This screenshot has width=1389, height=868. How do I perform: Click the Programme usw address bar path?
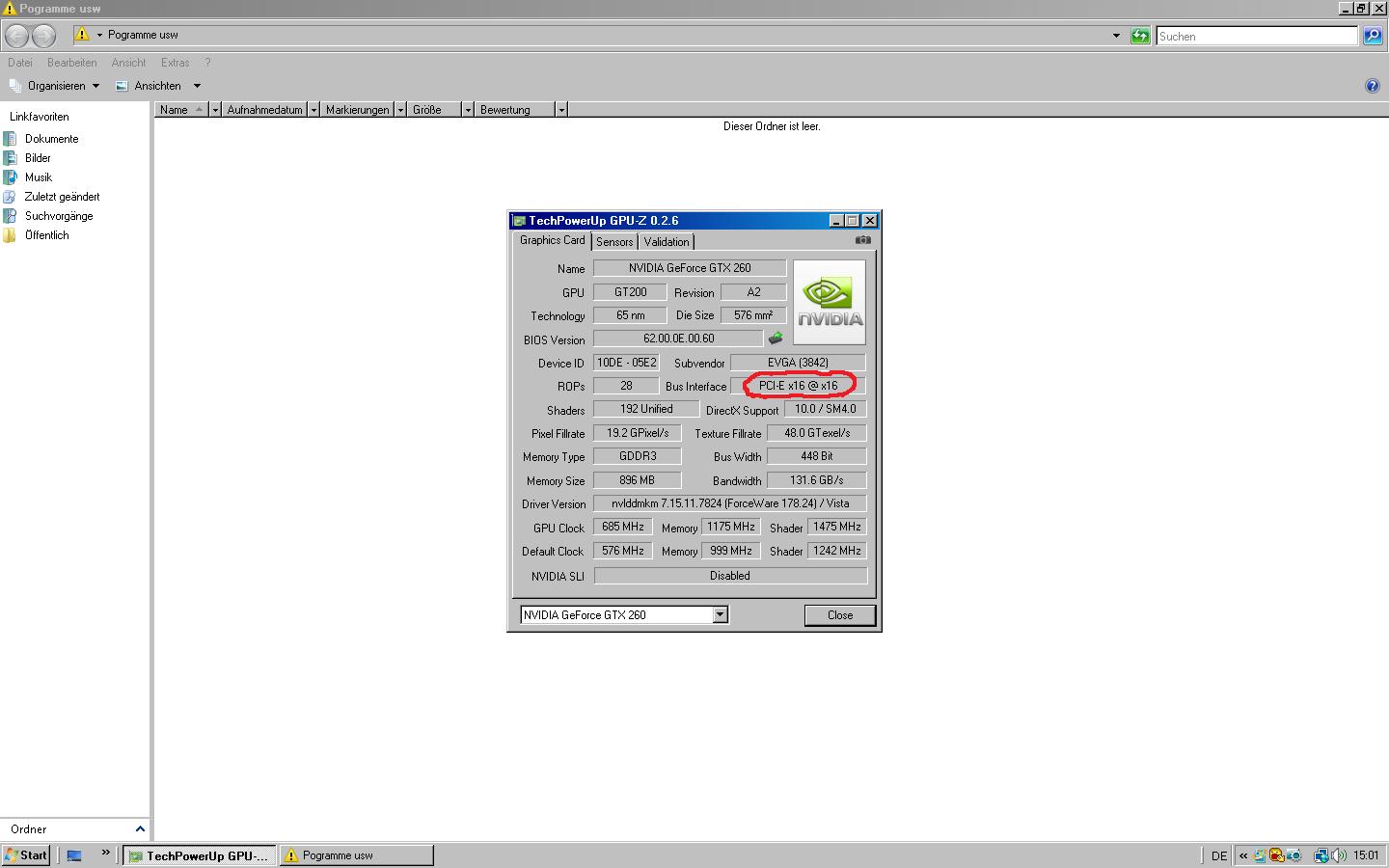coord(143,35)
